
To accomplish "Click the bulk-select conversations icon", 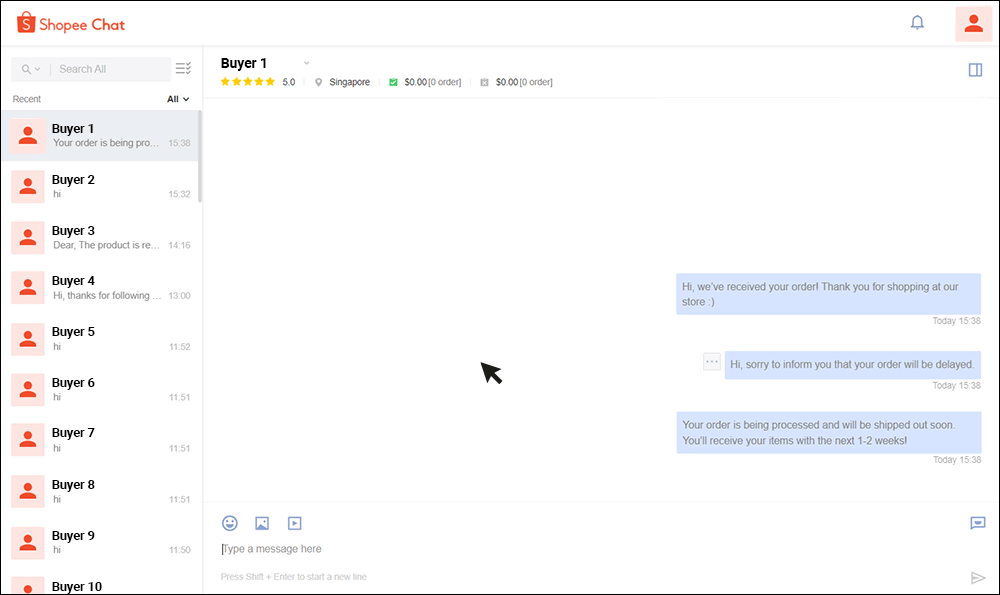I will [x=182, y=68].
